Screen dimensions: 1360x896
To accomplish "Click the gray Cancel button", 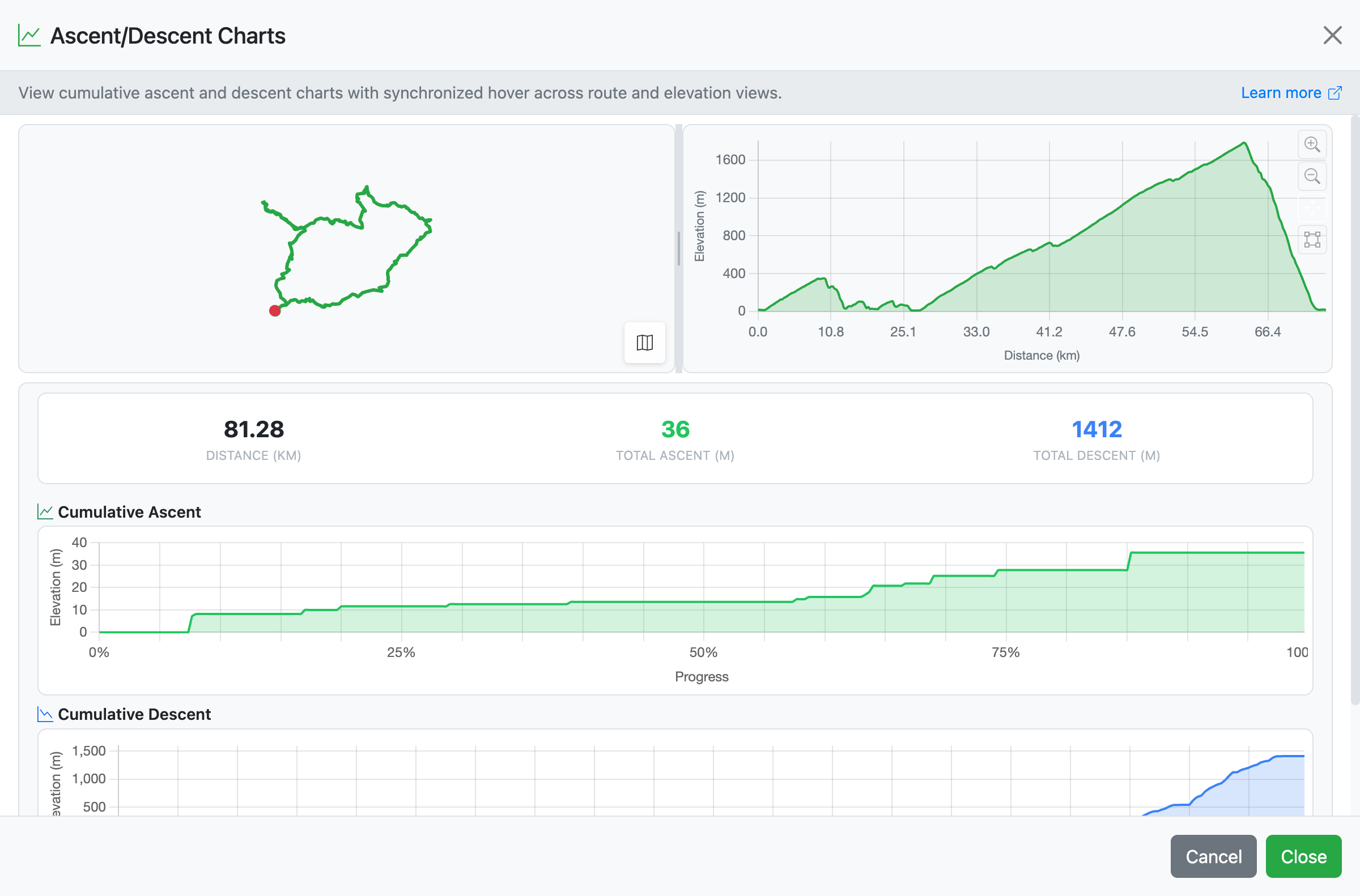I will 1213,856.
